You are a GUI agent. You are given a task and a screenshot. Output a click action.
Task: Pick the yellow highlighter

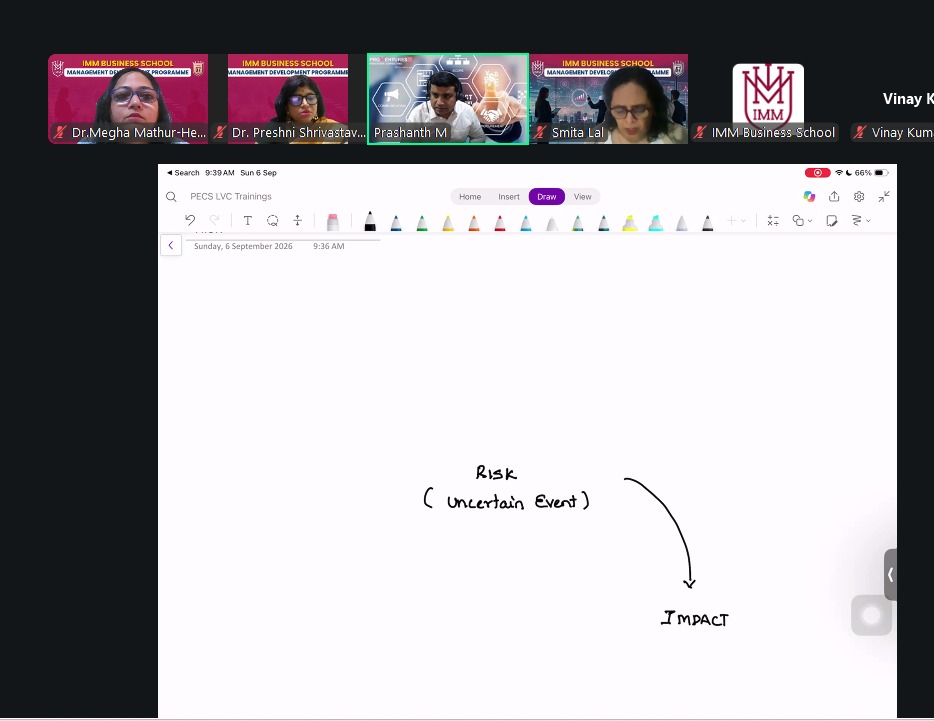(x=630, y=223)
